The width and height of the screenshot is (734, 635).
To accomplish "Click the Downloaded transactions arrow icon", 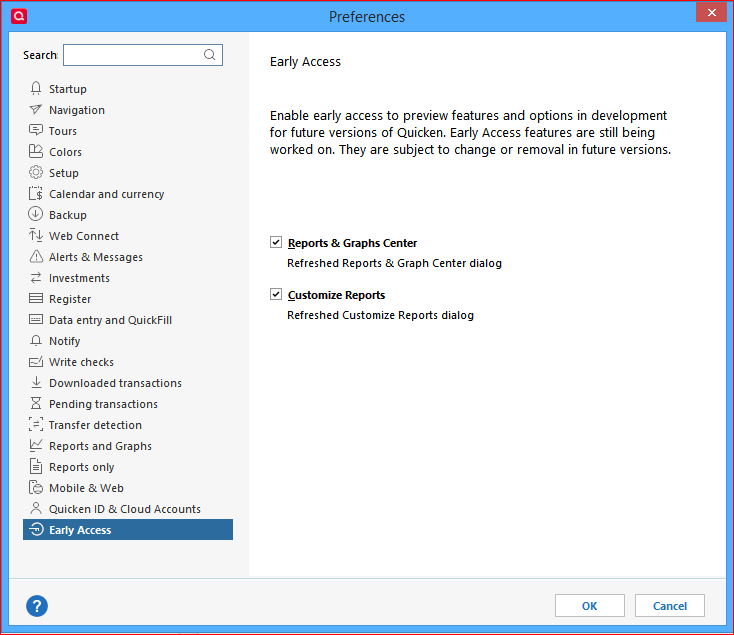I will pos(36,382).
